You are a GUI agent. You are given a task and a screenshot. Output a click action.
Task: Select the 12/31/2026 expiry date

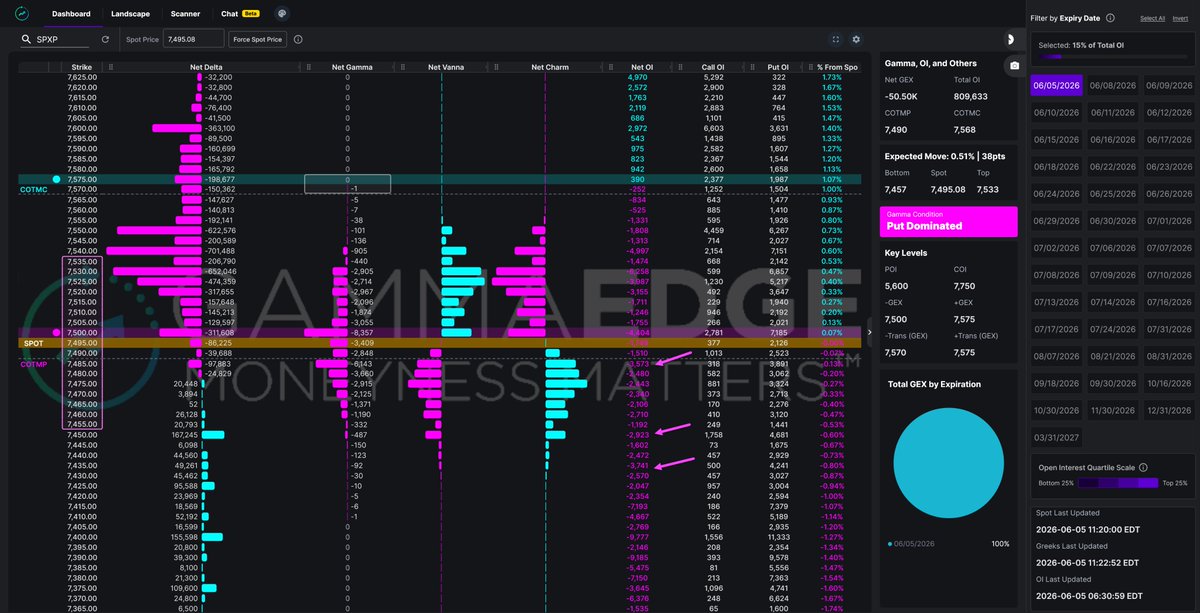click(1168, 410)
